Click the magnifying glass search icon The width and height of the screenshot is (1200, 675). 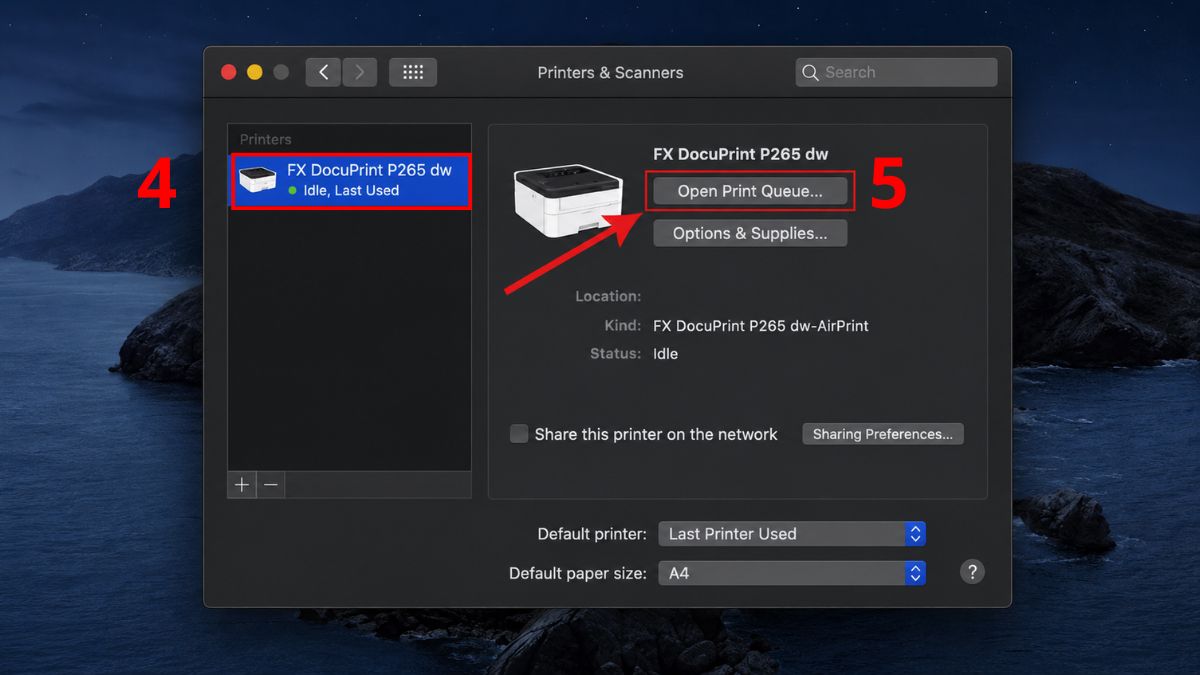811,72
